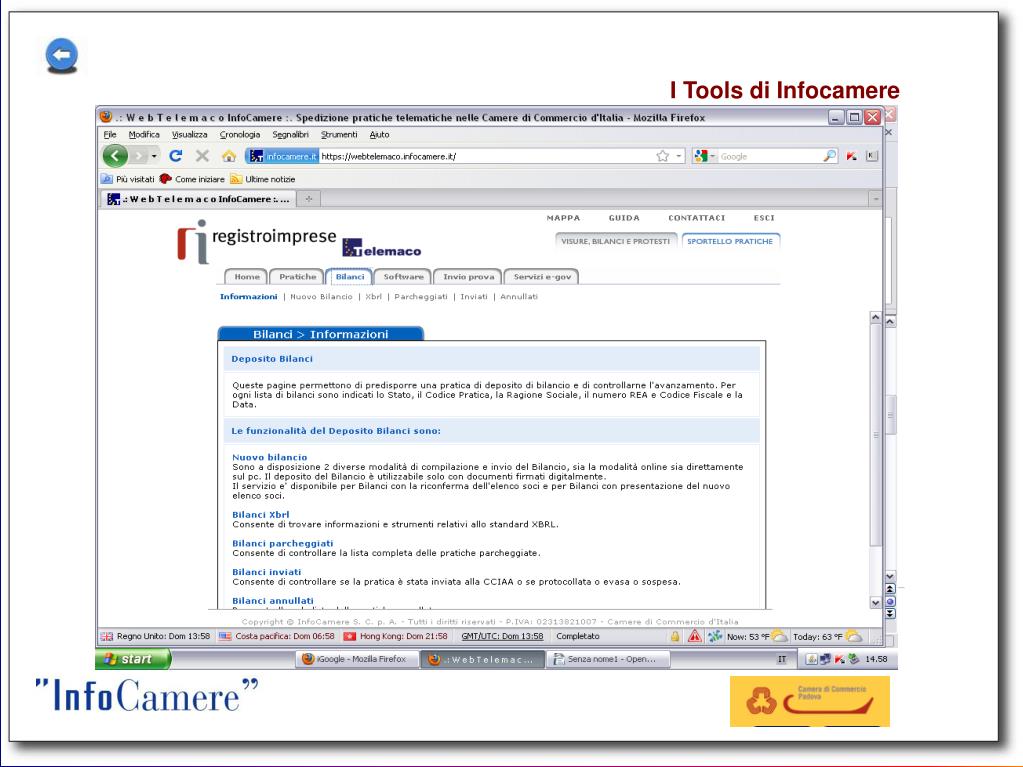
Task: Switch to the Bilanci tab
Action: (350, 277)
